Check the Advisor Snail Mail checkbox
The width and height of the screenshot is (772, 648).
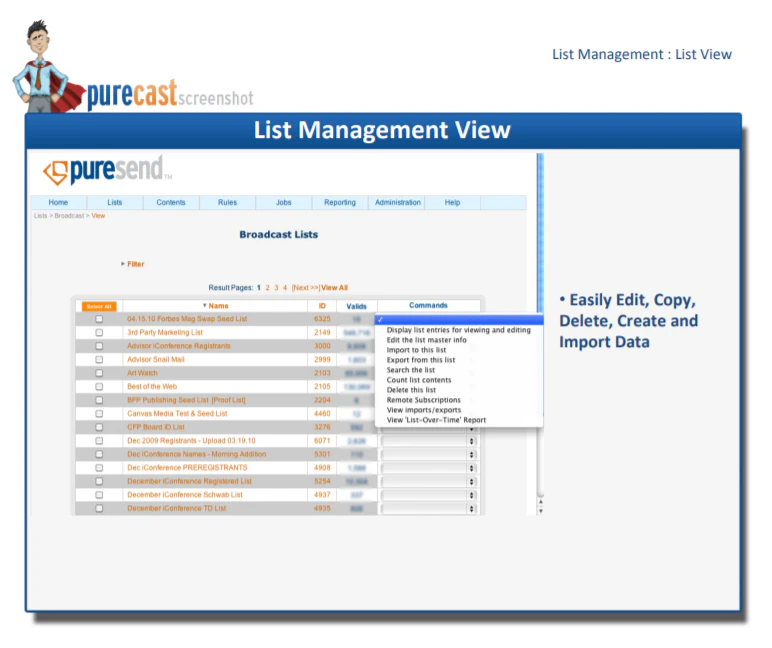pyautogui.click(x=99, y=359)
